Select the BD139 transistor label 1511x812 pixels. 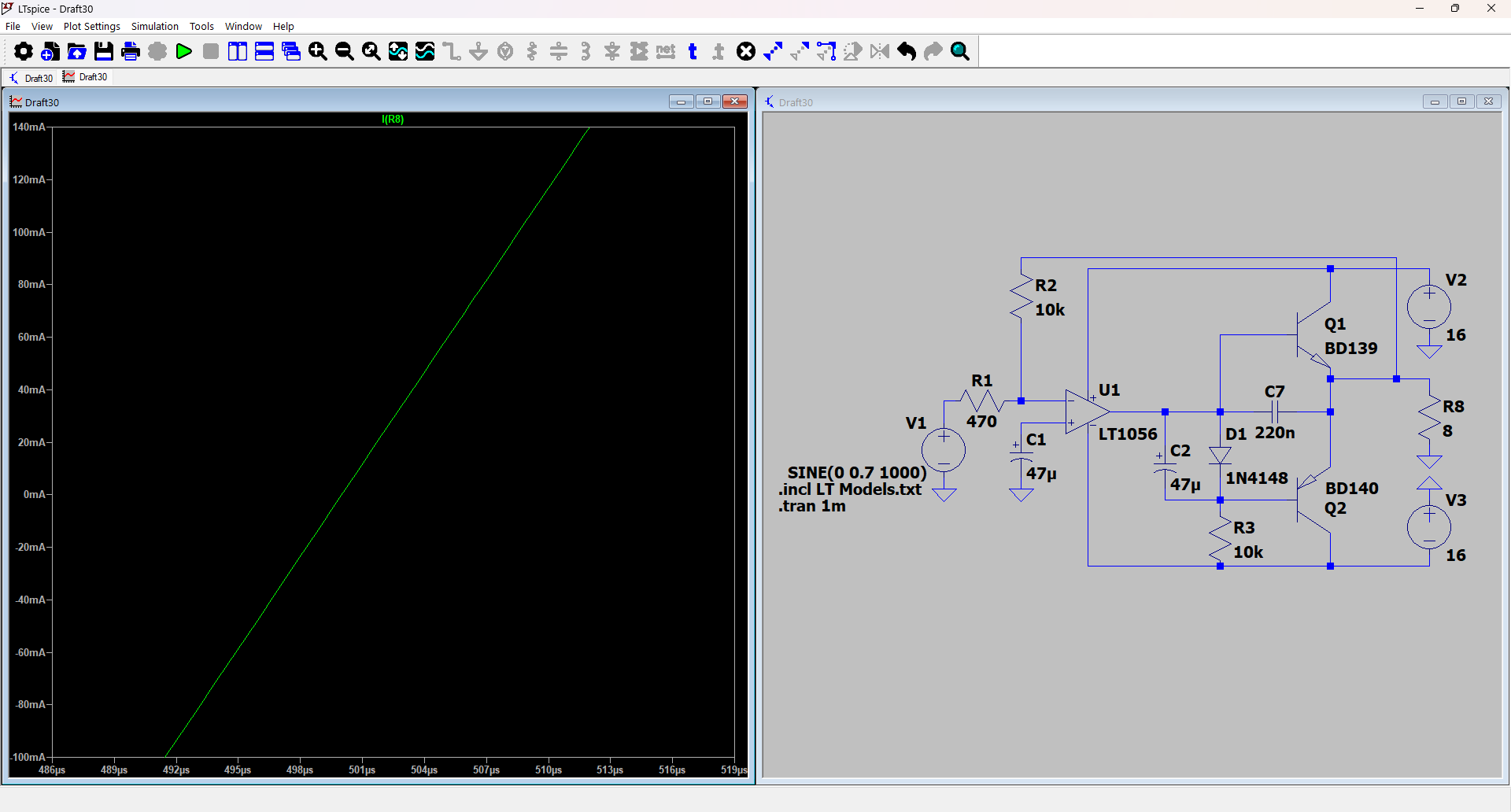pos(1350,349)
